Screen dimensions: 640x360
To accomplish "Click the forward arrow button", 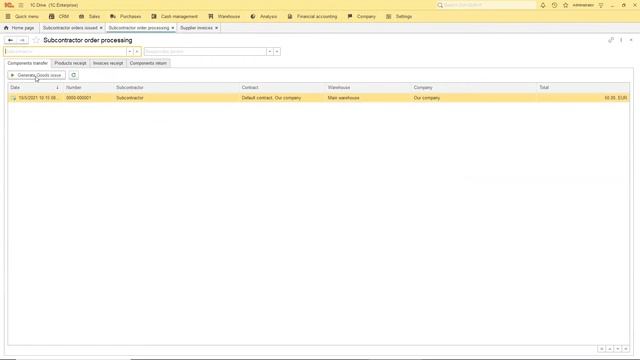I will [22, 40].
